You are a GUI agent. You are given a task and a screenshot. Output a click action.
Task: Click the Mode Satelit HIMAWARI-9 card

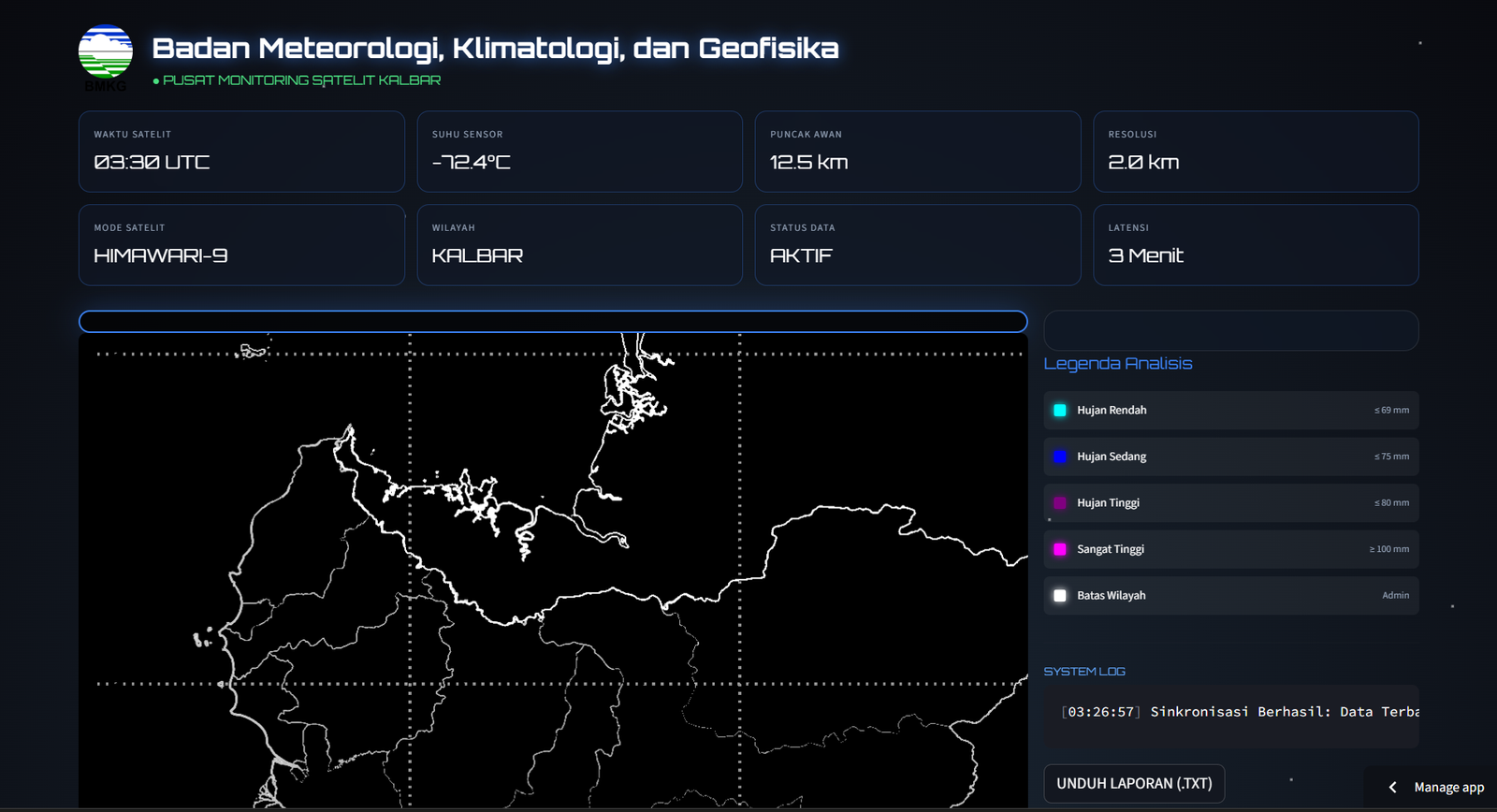[241, 245]
